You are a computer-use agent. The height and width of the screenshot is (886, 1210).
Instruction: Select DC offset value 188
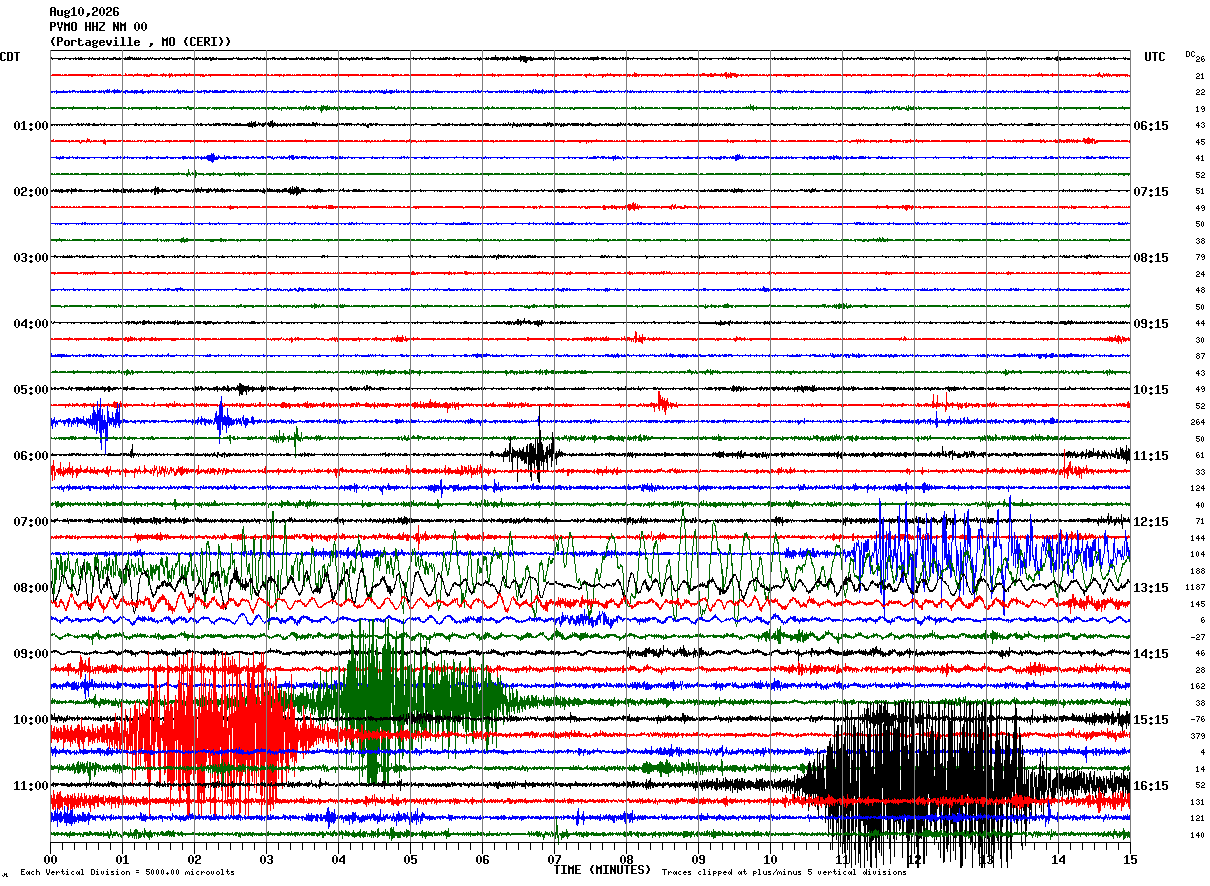tap(1198, 571)
